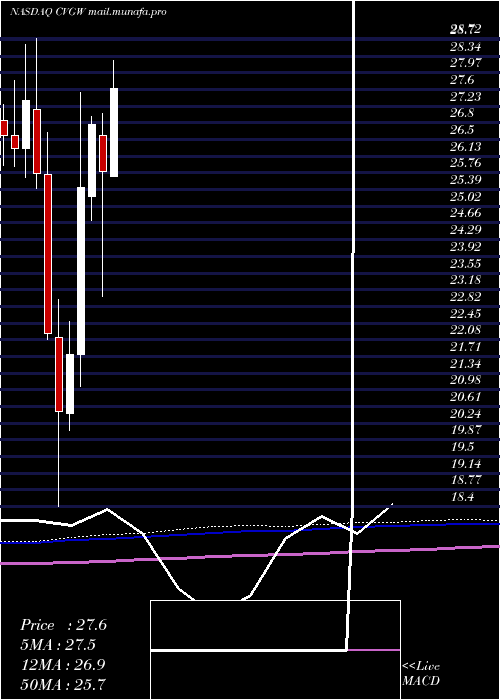Click the 26.5 price axis label
The height and width of the screenshot is (700, 500).
tap(462, 130)
